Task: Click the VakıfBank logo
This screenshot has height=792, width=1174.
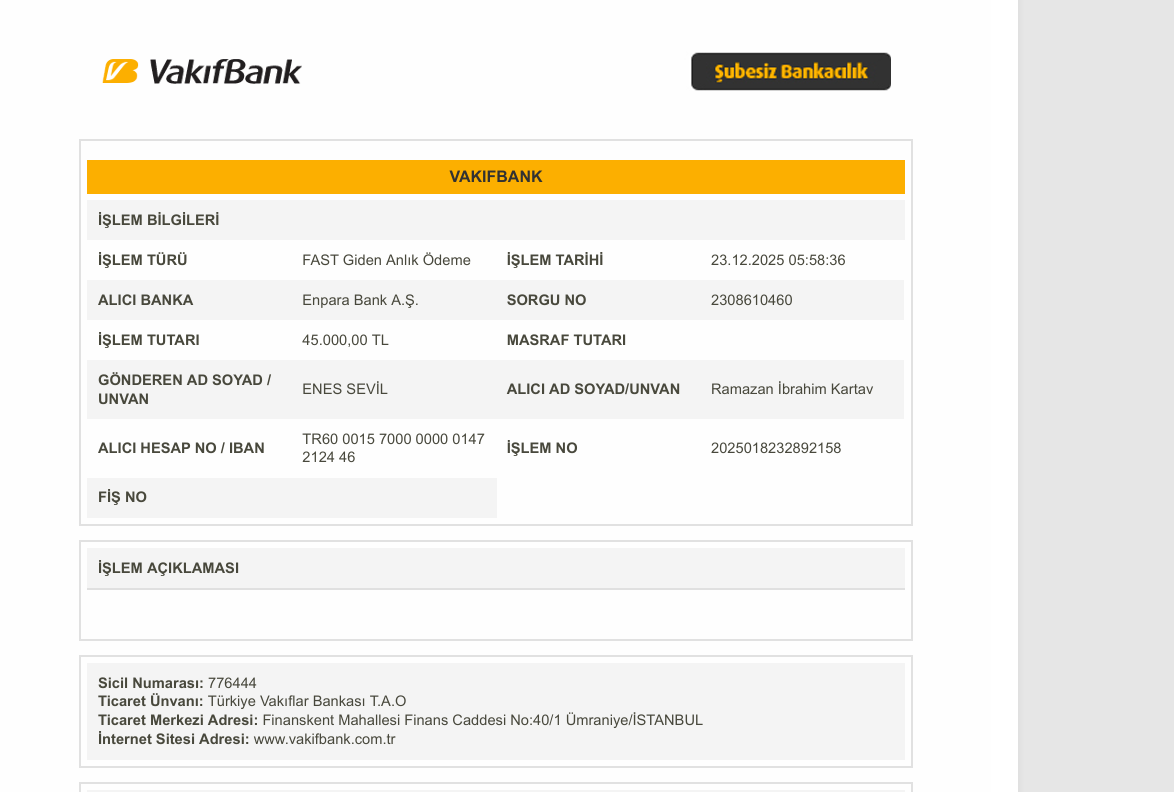Action: 201,72
